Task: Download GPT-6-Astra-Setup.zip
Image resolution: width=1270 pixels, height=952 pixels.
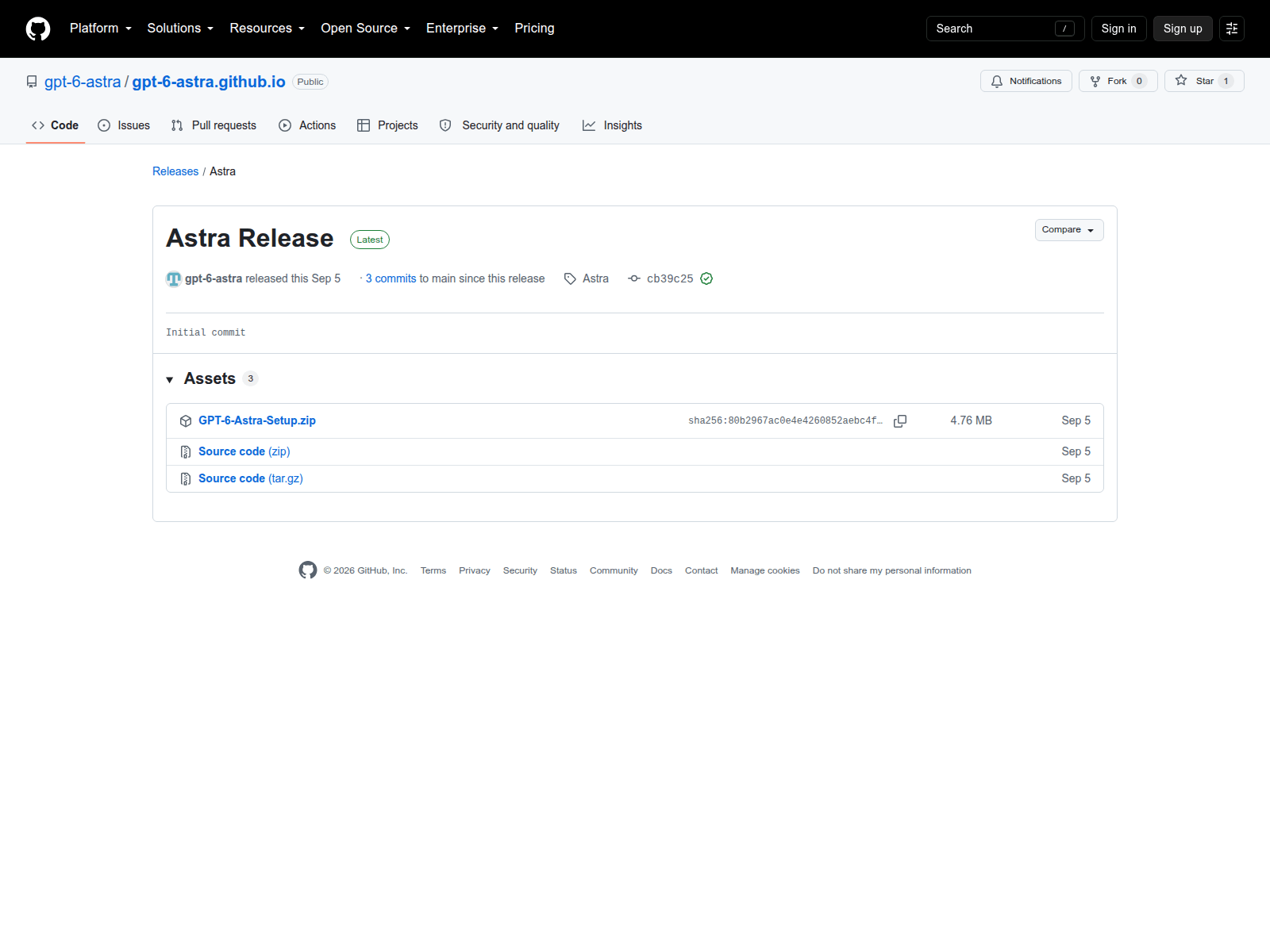Action: [x=257, y=421]
